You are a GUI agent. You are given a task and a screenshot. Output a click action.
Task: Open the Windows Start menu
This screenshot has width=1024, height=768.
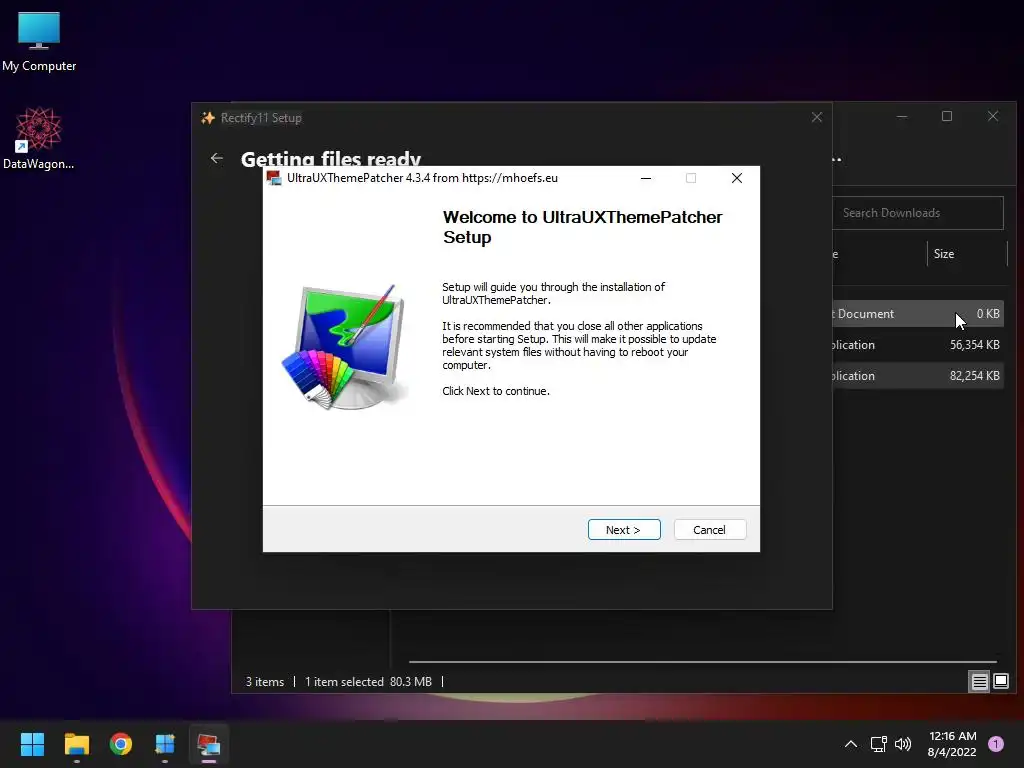(32, 744)
